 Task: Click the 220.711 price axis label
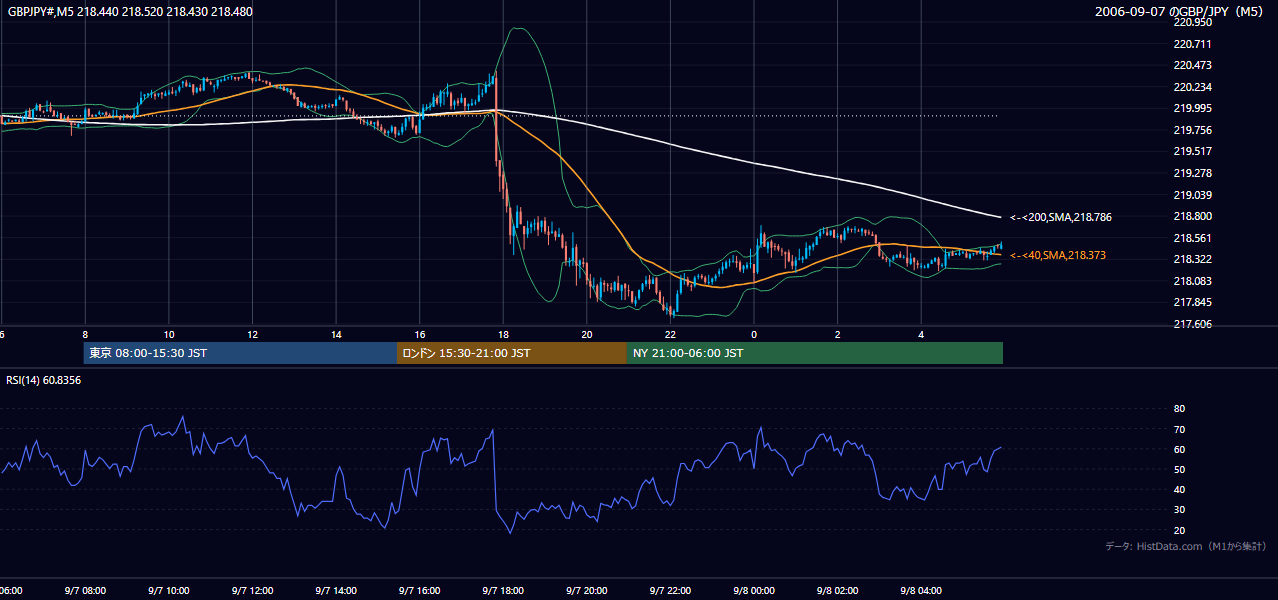(x=1192, y=44)
